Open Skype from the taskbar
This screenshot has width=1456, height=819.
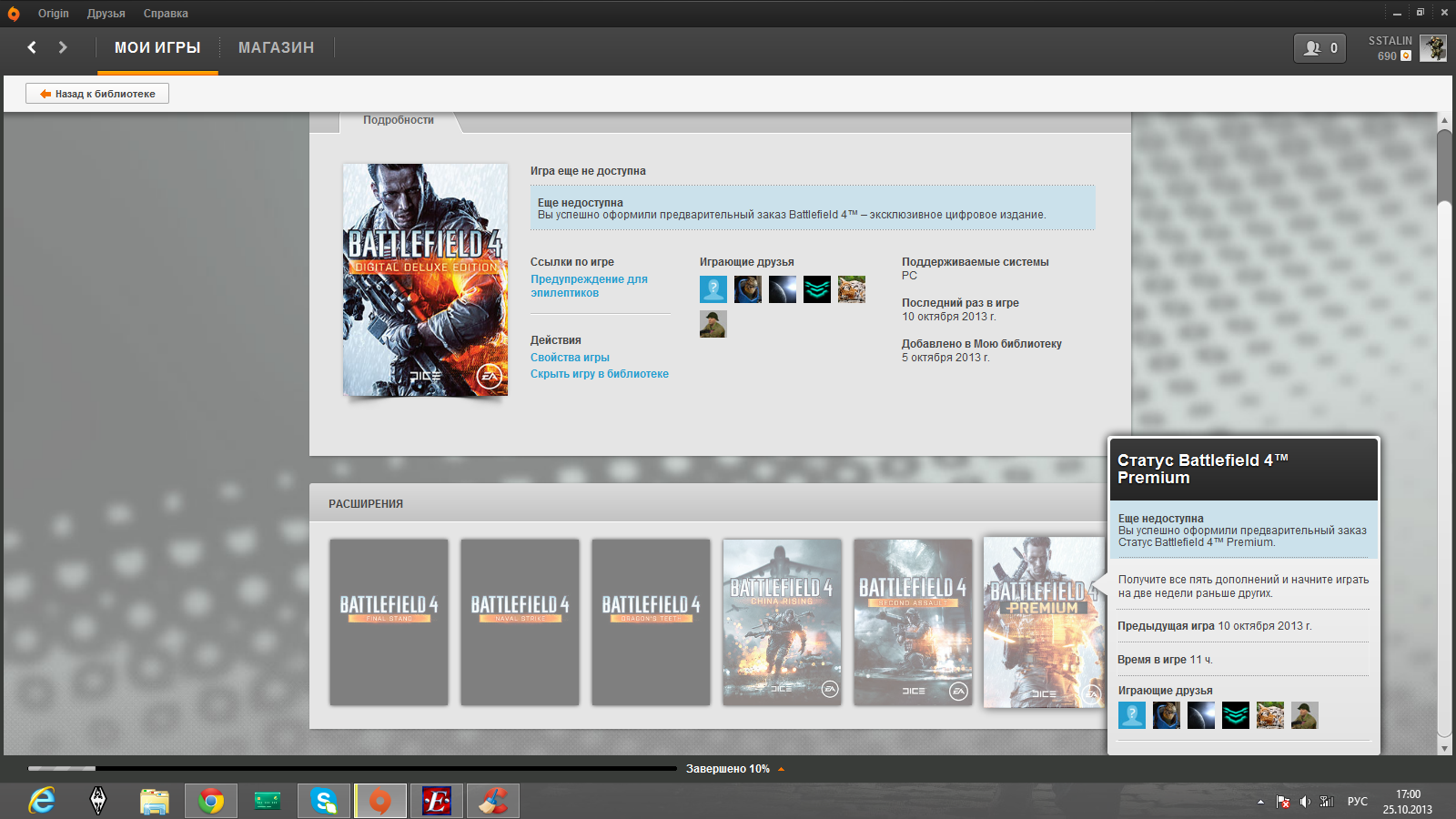tap(324, 801)
